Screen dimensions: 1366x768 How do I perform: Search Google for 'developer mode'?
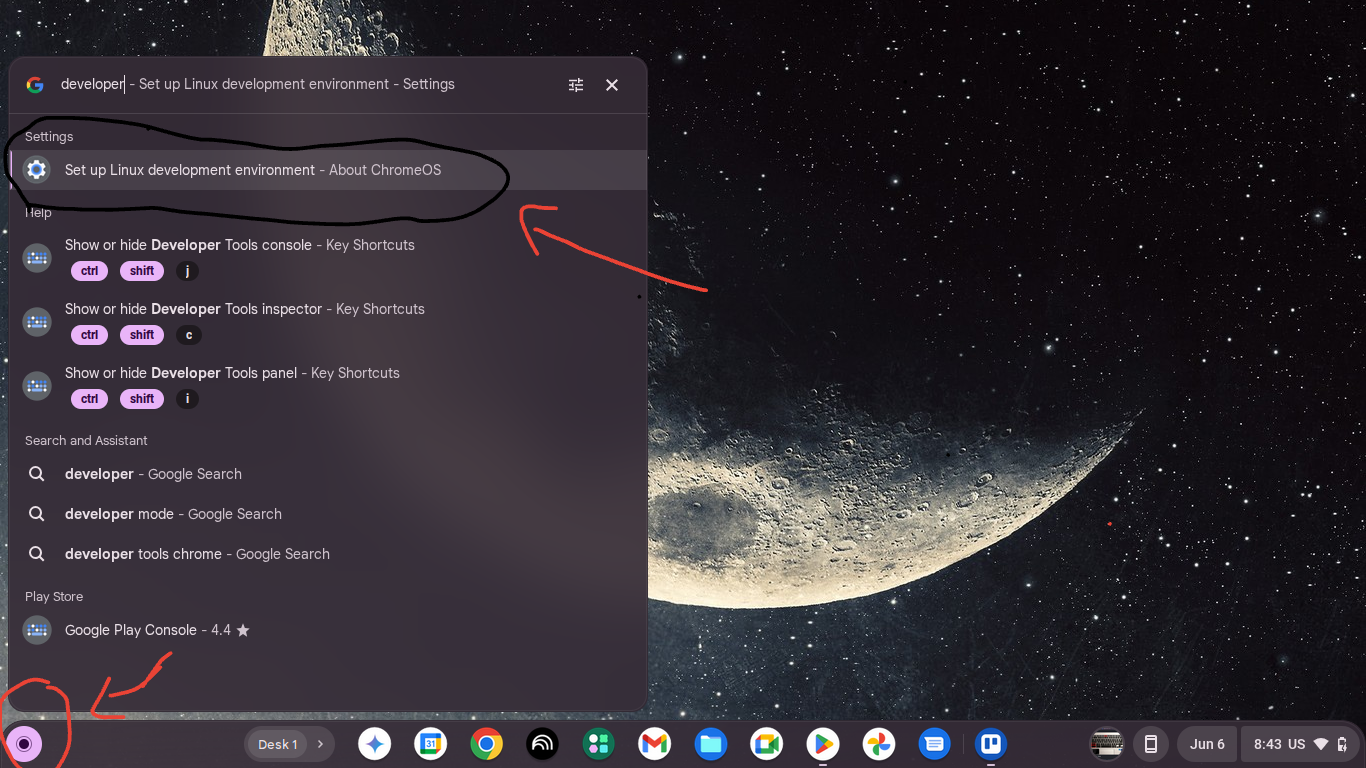click(328, 514)
